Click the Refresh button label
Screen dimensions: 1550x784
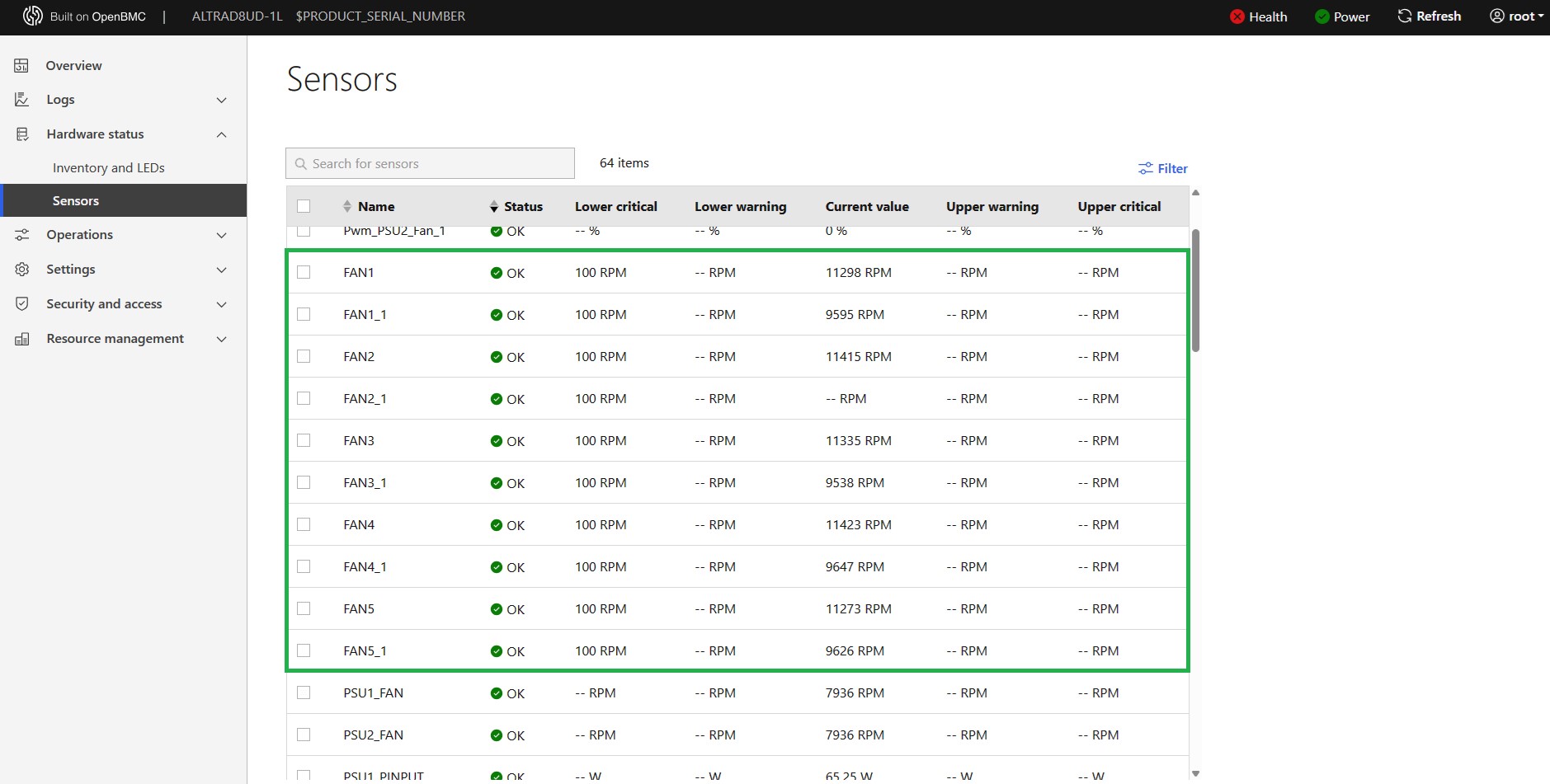1439,16
